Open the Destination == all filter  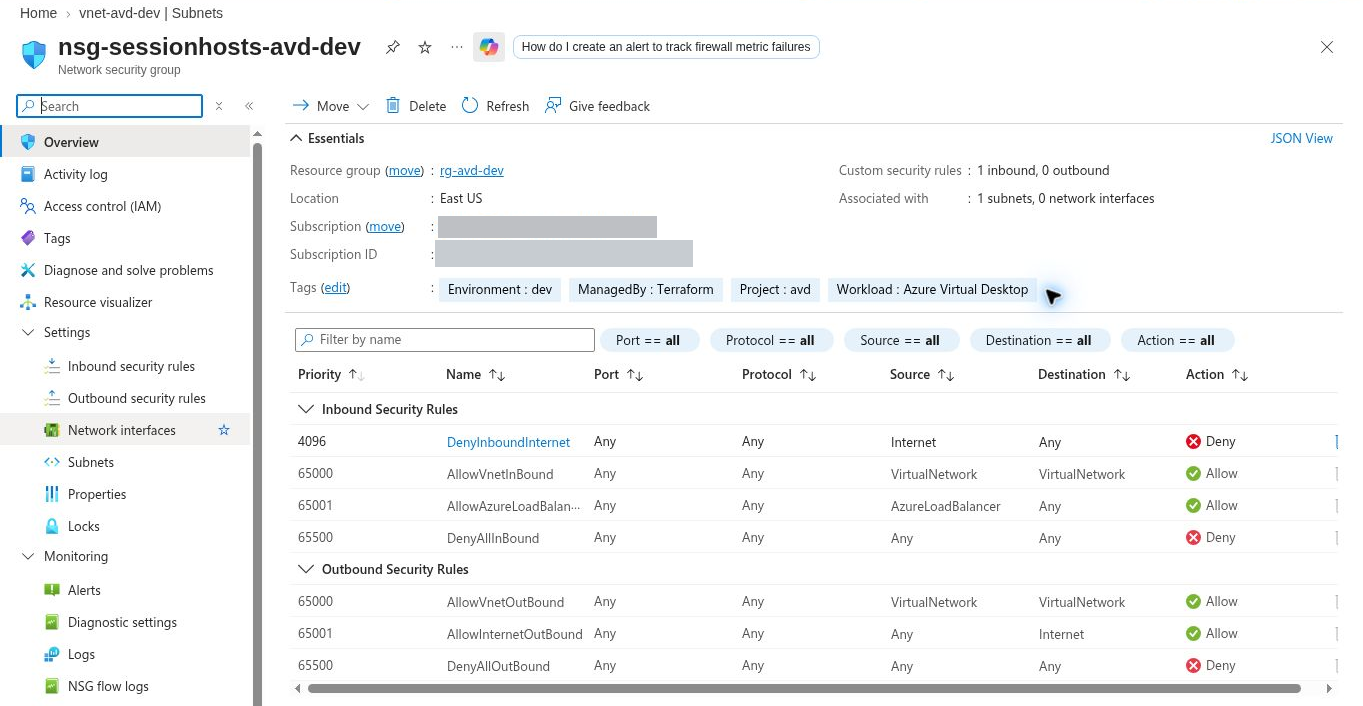[x=1038, y=340]
